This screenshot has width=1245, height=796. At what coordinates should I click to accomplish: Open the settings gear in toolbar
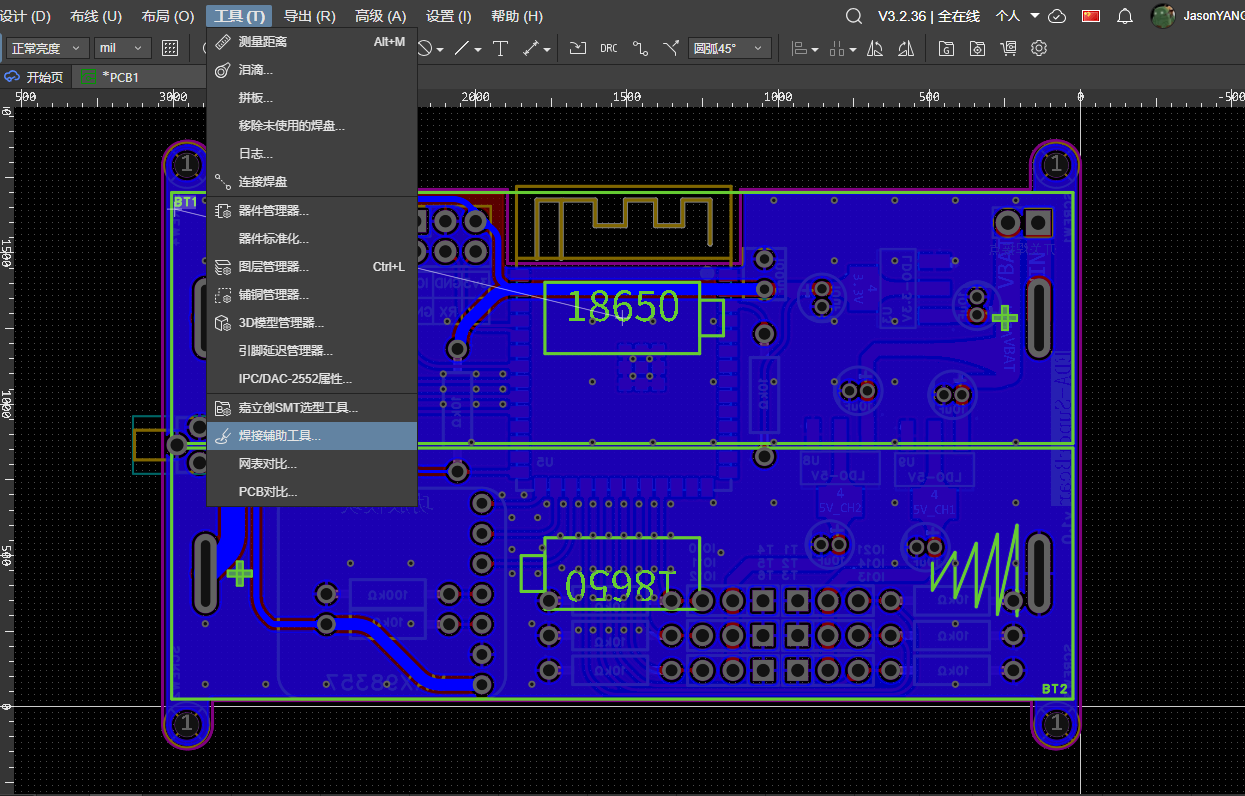click(x=1039, y=48)
